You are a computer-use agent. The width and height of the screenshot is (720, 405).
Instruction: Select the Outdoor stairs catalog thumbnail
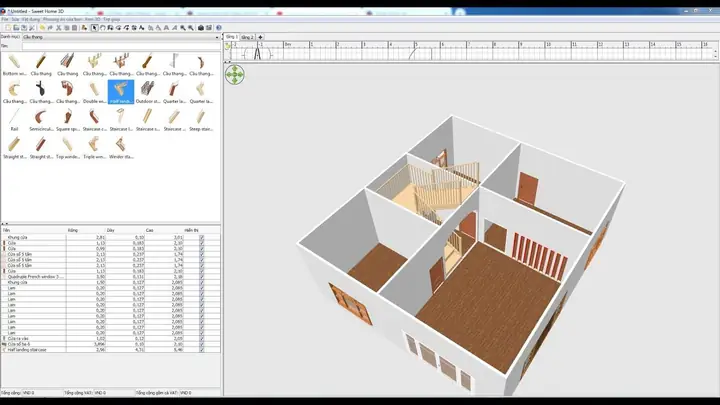tap(147, 92)
